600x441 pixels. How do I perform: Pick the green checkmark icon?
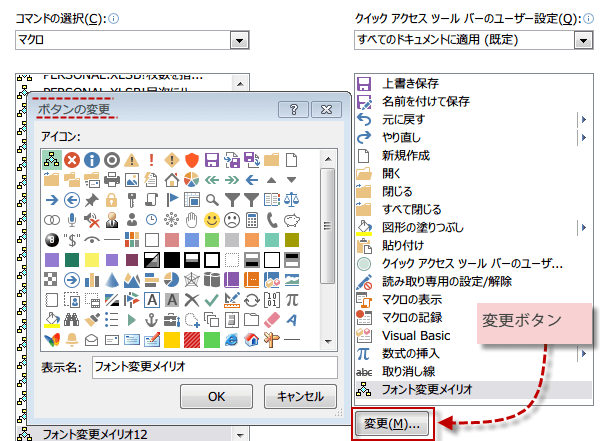pos(212,300)
